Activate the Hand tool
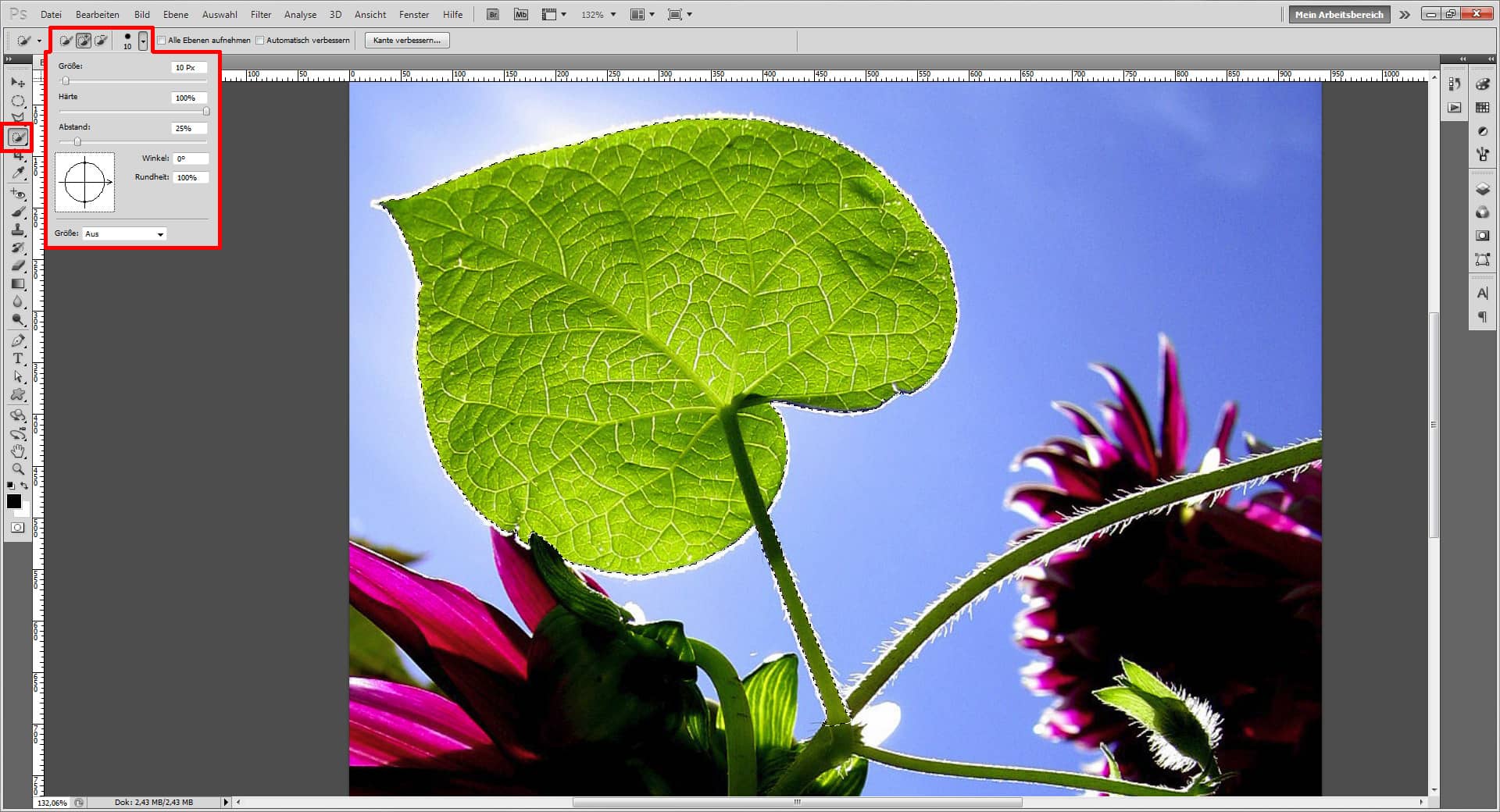 coord(19,451)
